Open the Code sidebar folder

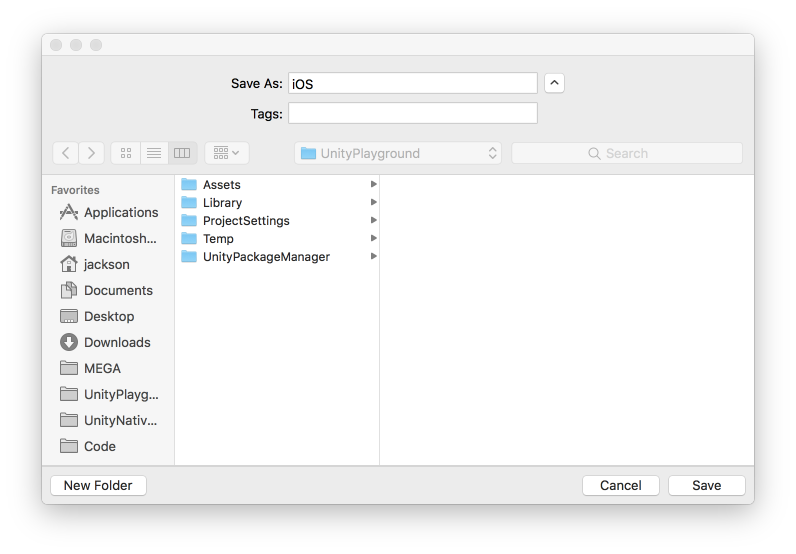[88, 446]
